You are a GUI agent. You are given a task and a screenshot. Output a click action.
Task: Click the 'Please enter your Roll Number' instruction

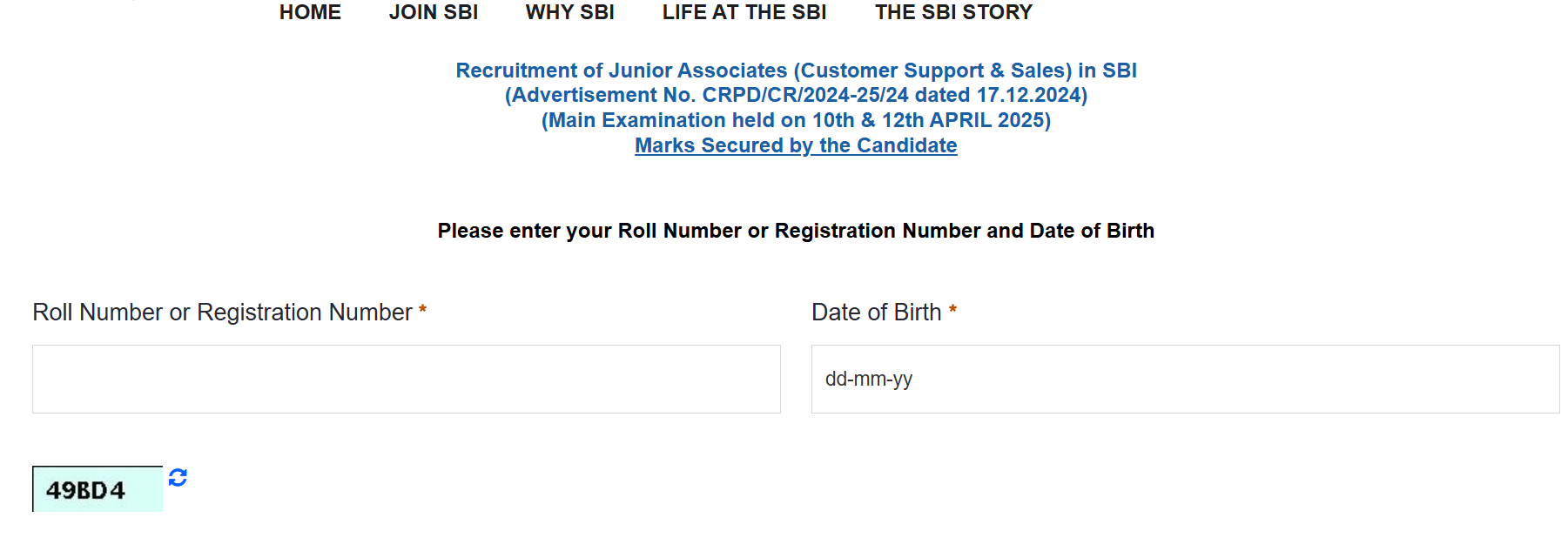(796, 231)
